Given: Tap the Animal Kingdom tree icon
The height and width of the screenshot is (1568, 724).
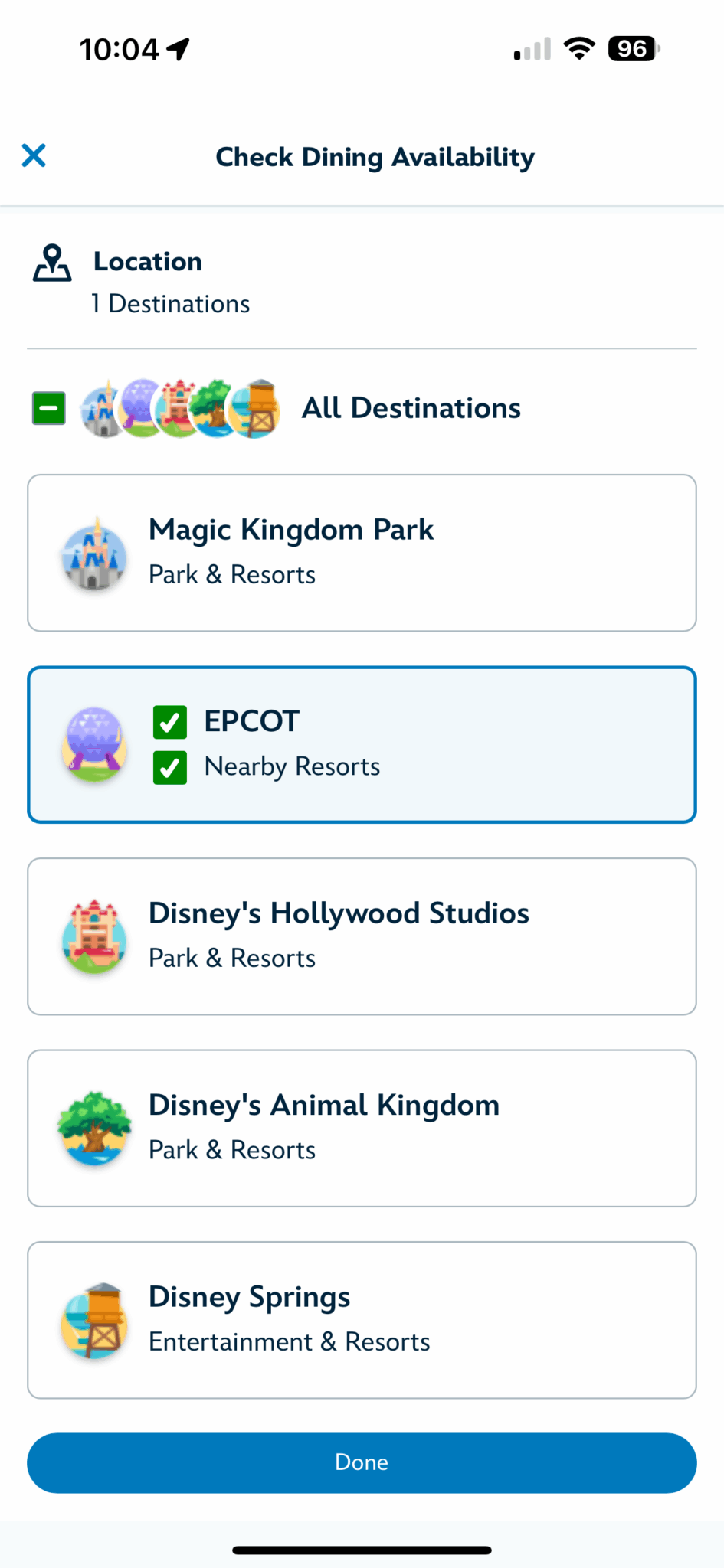Looking at the screenshot, I should pyautogui.click(x=94, y=1129).
